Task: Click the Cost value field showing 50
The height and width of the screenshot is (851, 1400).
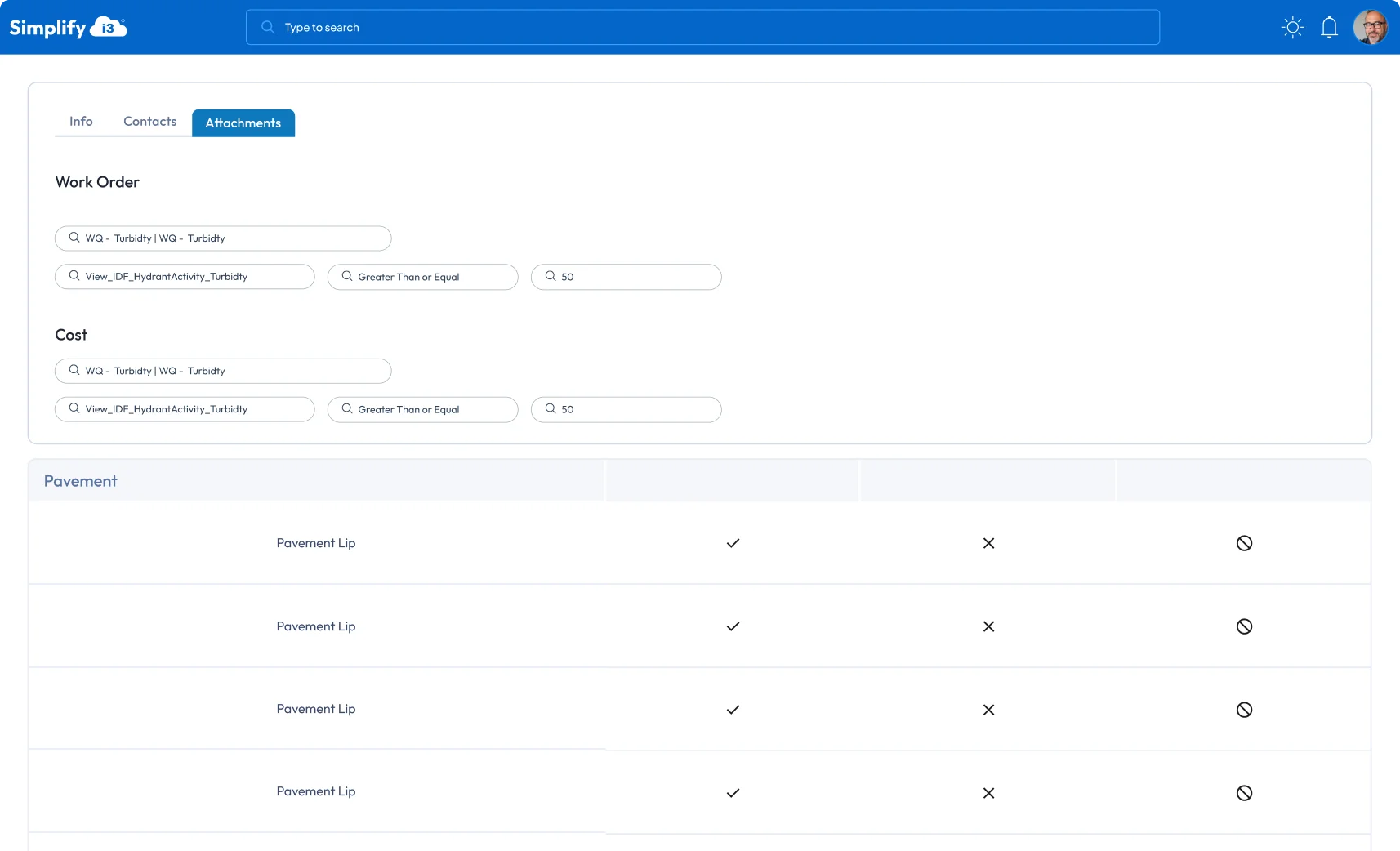Action: pyautogui.click(x=626, y=409)
